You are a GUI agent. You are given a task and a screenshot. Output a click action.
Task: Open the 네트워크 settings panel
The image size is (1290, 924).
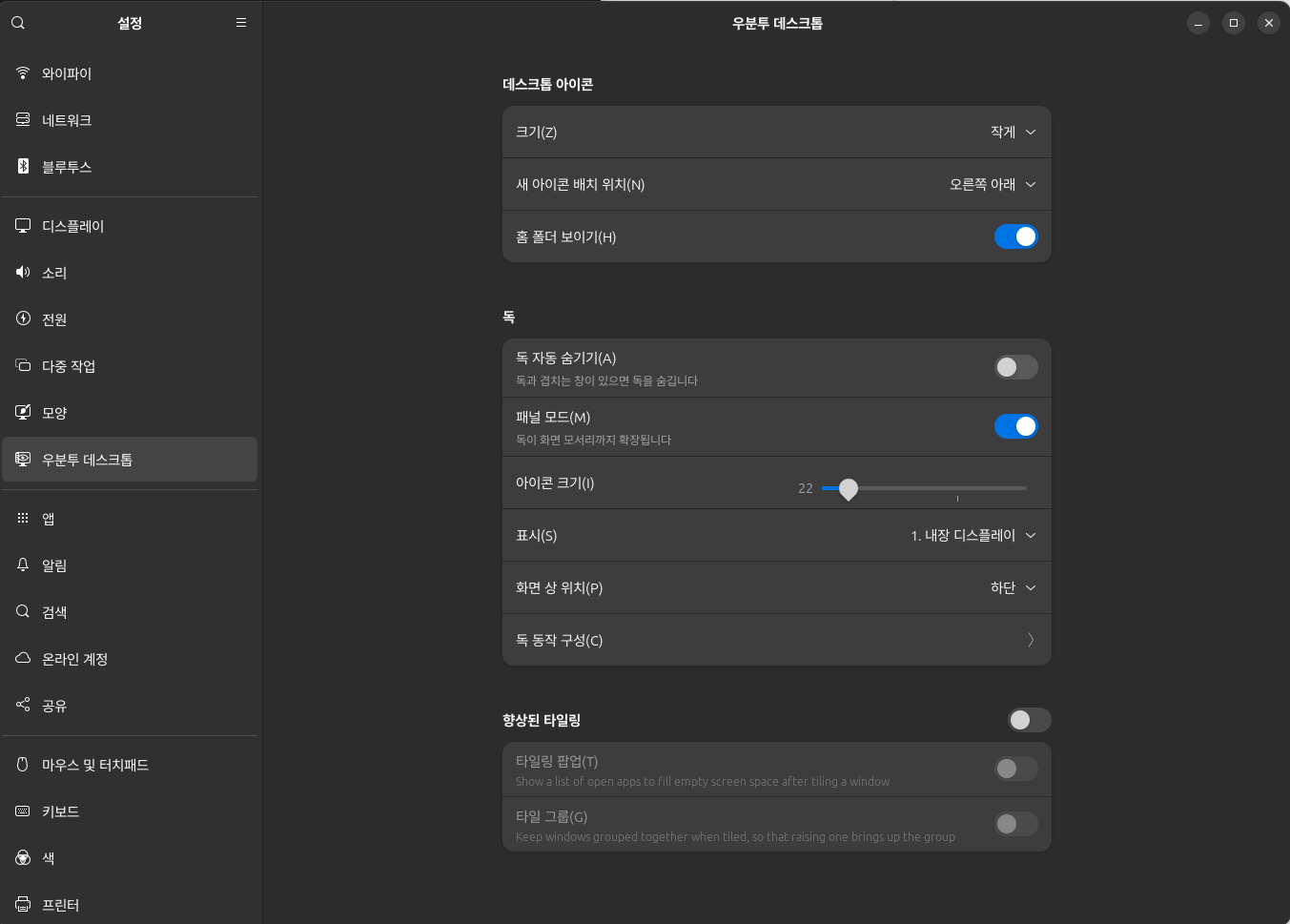[x=130, y=120]
